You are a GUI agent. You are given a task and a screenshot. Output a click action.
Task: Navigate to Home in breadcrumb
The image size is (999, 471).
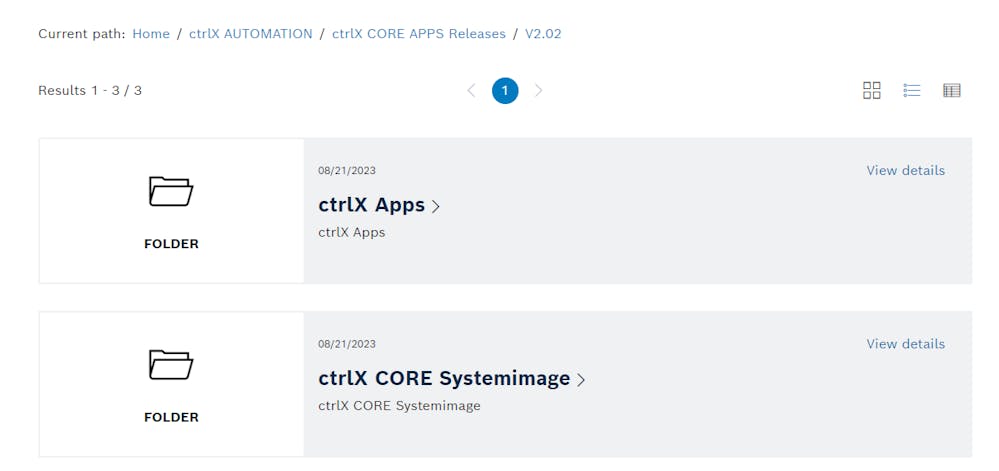pos(151,34)
